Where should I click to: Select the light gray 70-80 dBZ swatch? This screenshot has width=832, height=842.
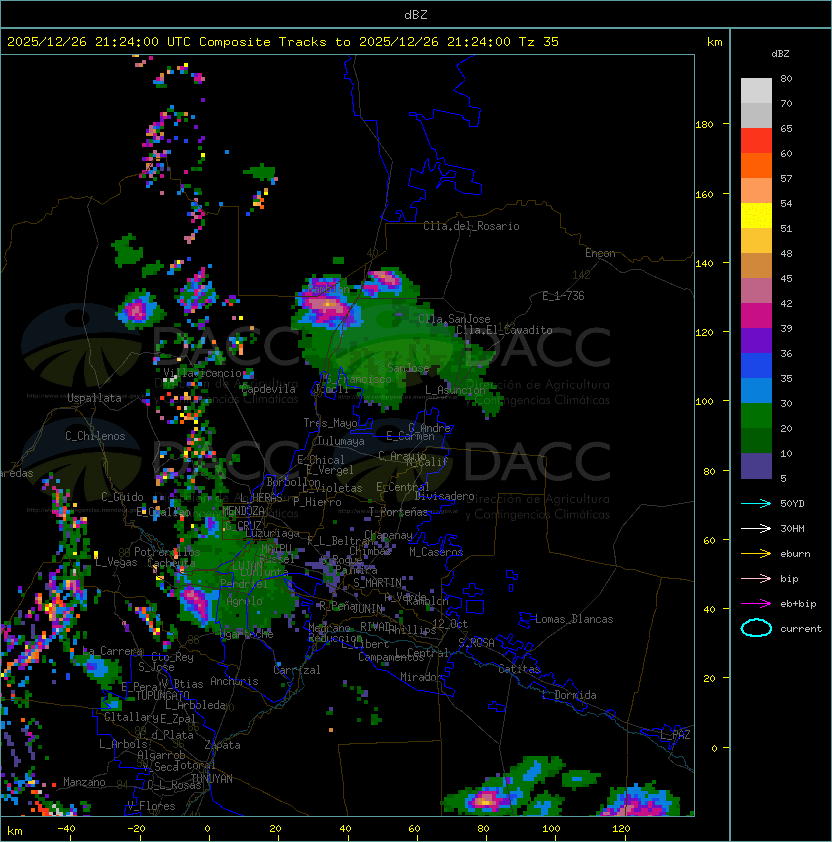point(756,90)
